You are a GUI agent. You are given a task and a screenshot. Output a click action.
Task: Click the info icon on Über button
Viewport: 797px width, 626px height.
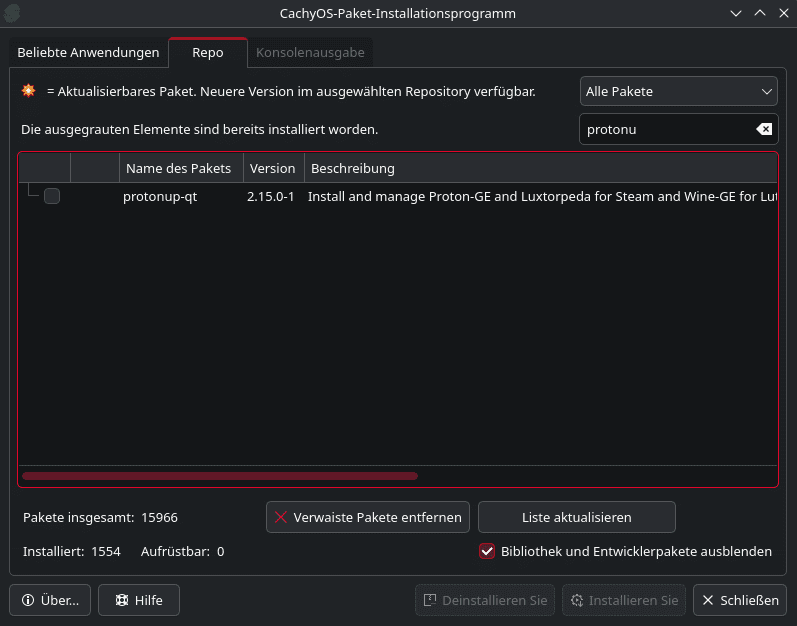click(28, 600)
